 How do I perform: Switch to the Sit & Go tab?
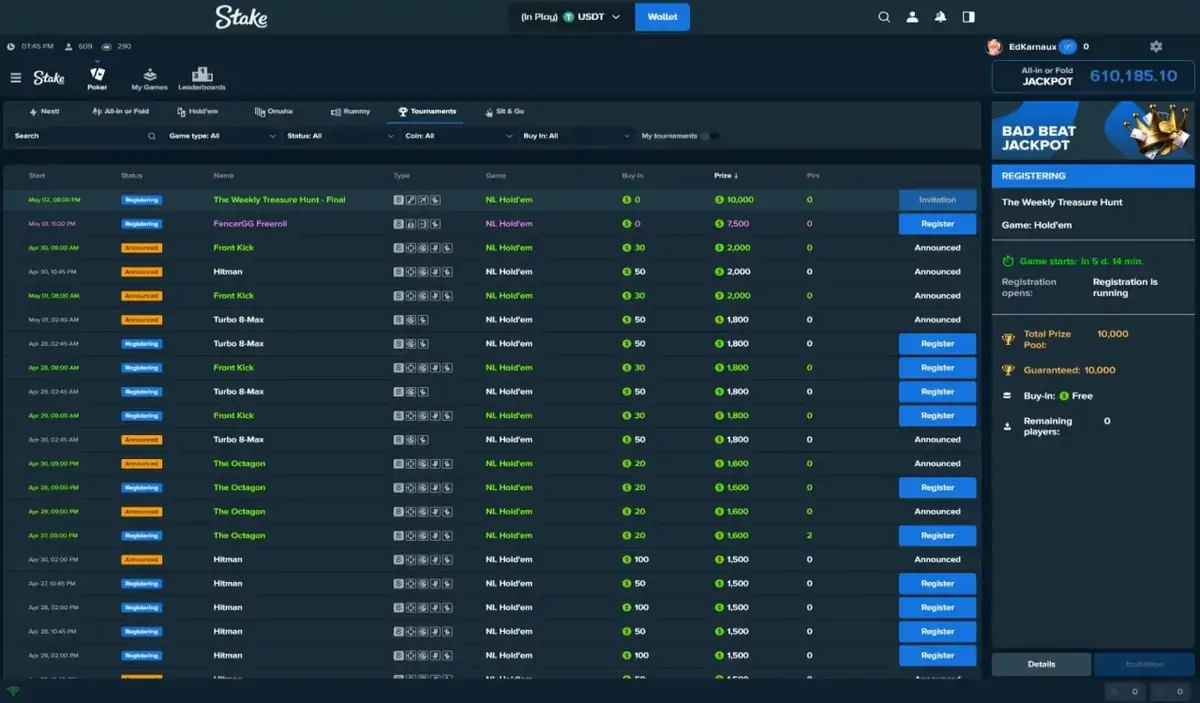[505, 111]
